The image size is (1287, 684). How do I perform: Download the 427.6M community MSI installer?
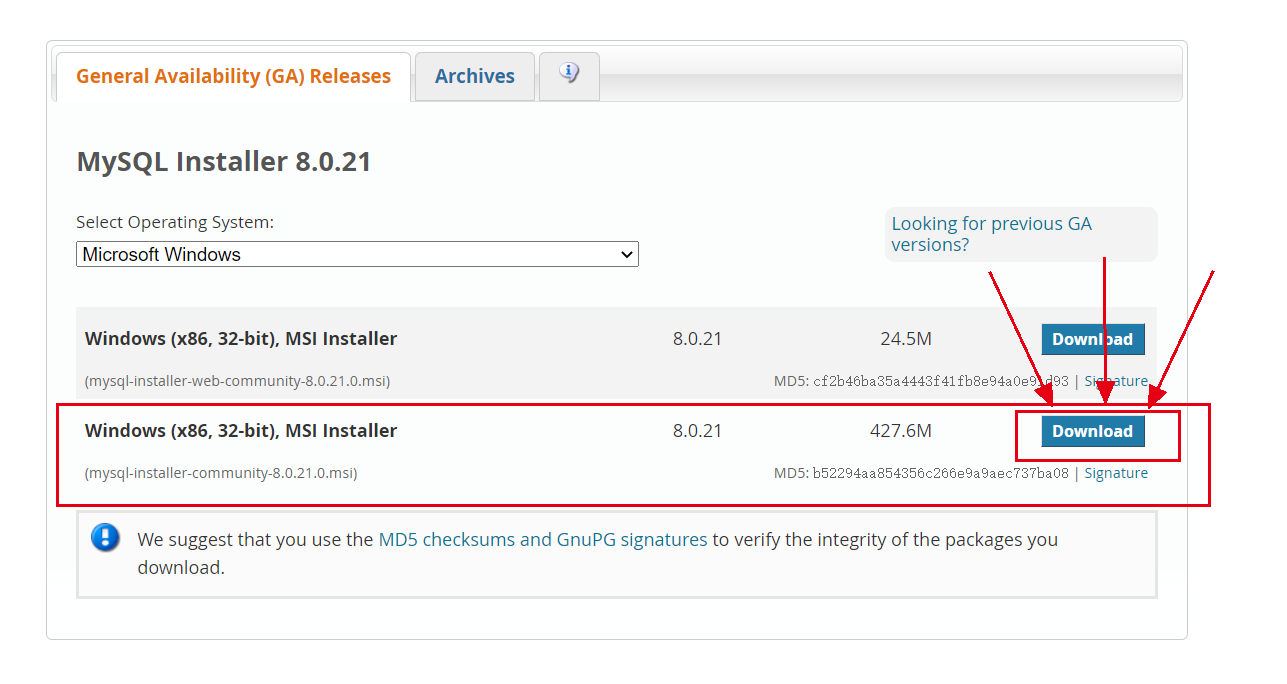[x=1092, y=431]
